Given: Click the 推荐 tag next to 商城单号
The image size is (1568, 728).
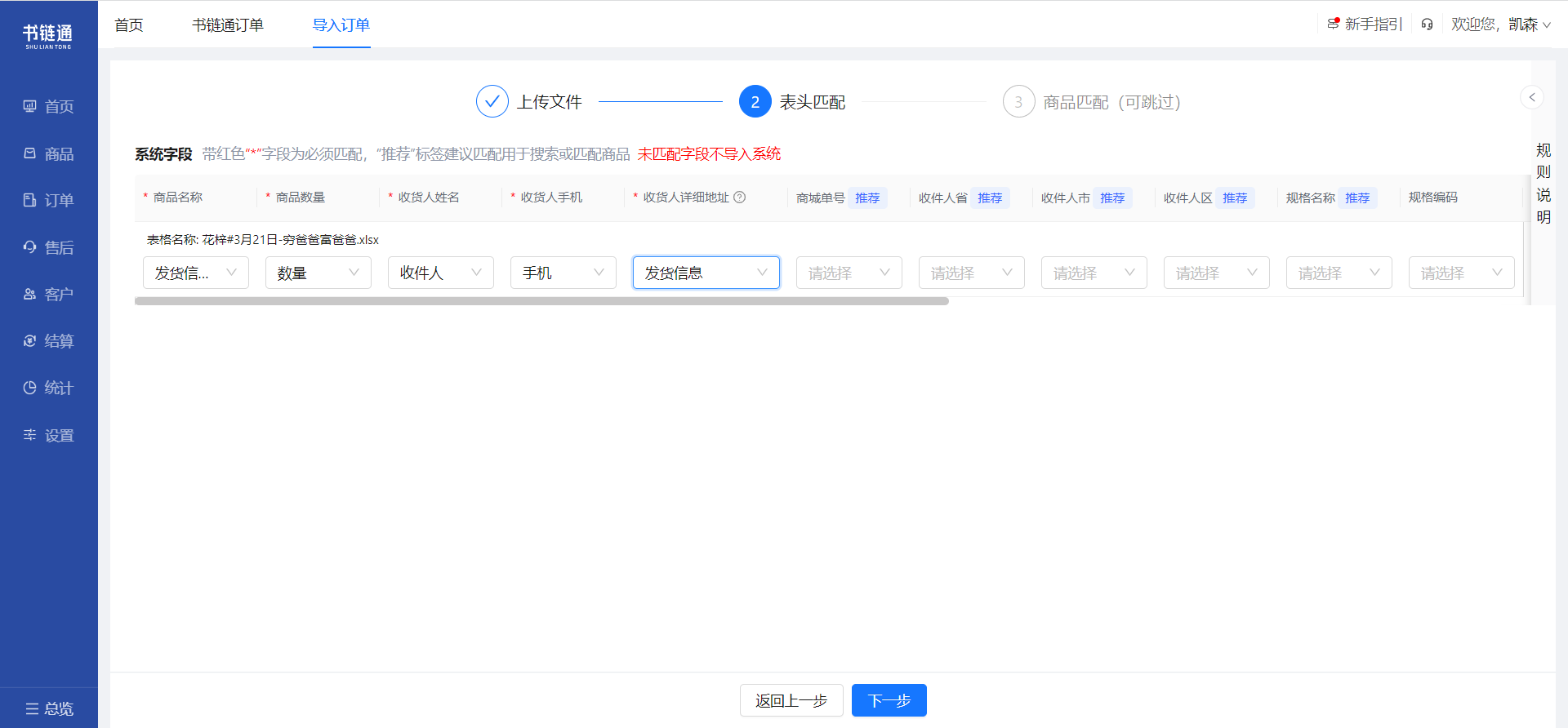Looking at the screenshot, I should pyautogui.click(x=867, y=198).
